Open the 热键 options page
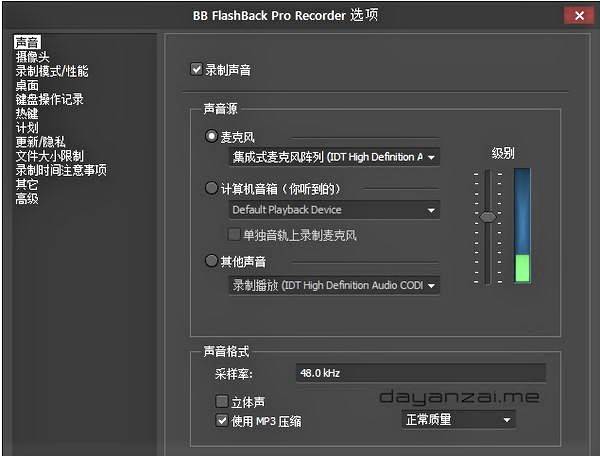Screen dimensions: 600x456 (27, 113)
